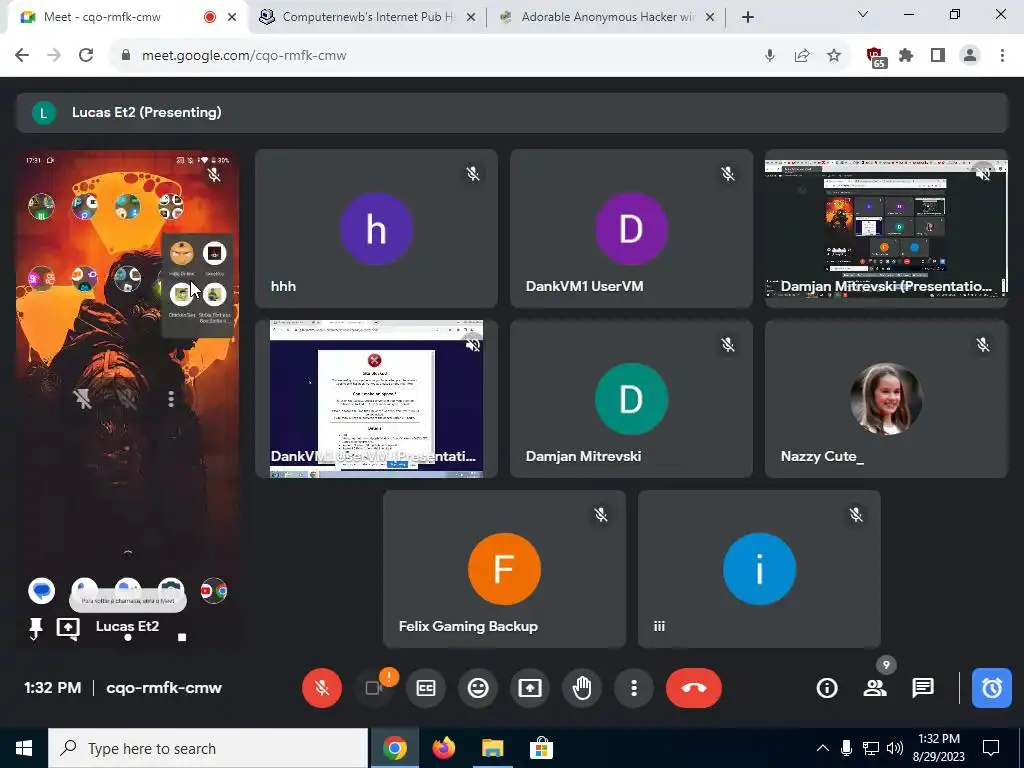Open the chat panel
Viewport: 1024px width, 768px height.
(x=923, y=688)
